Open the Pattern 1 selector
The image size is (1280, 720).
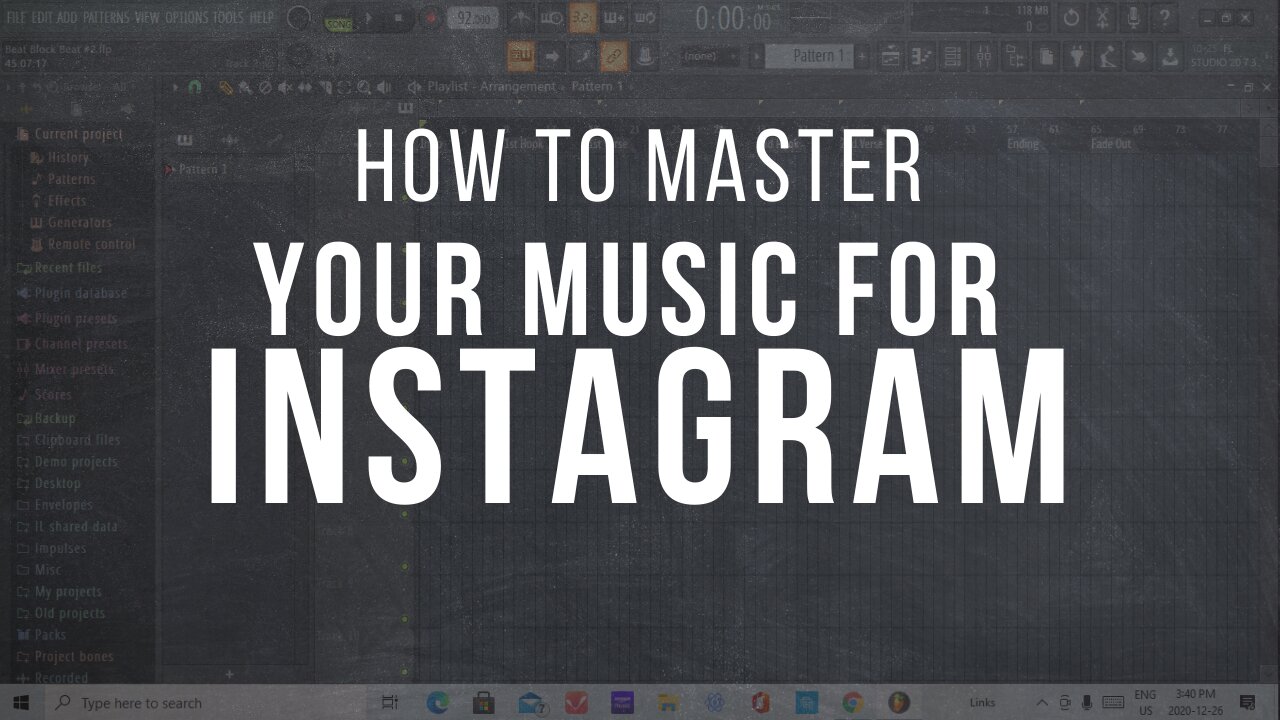(809, 56)
